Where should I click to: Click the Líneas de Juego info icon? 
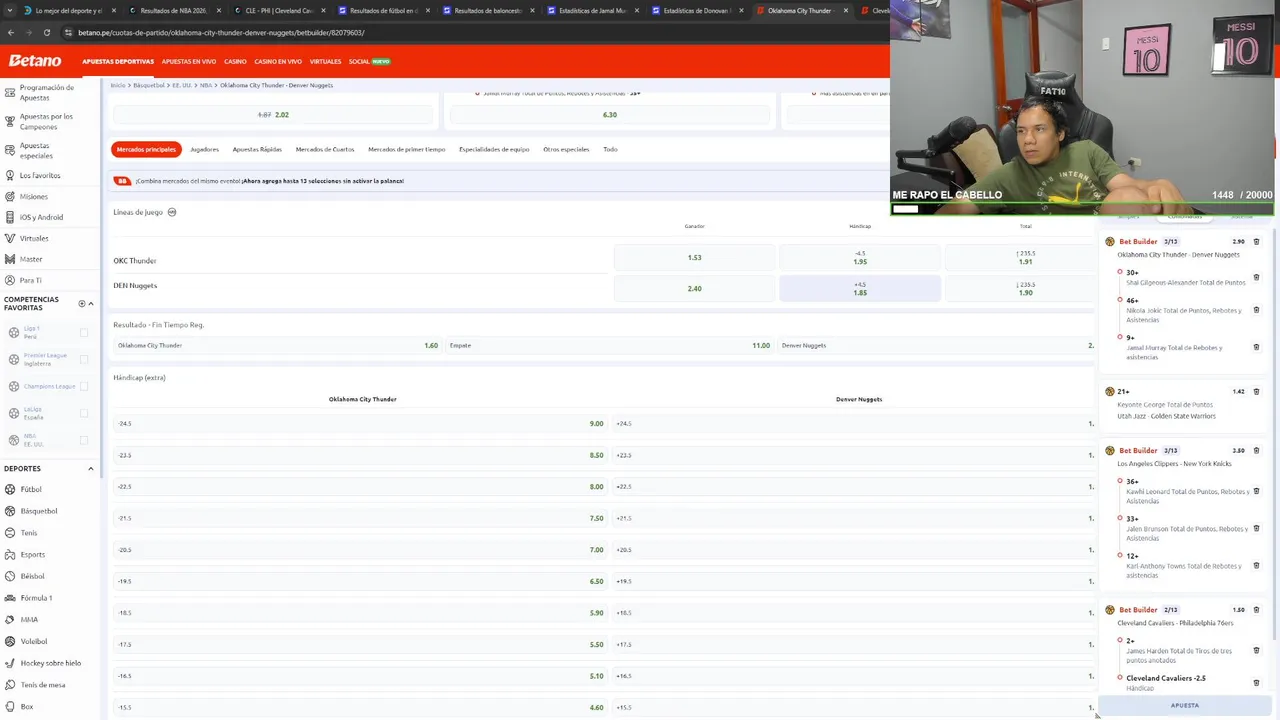tap(172, 212)
